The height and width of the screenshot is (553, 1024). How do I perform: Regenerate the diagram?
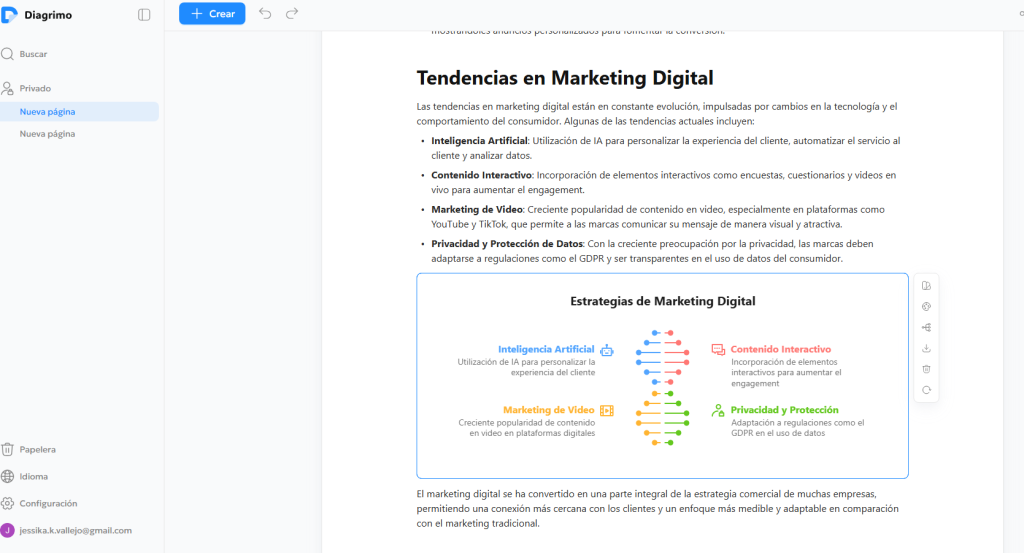click(x=926, y=390)
